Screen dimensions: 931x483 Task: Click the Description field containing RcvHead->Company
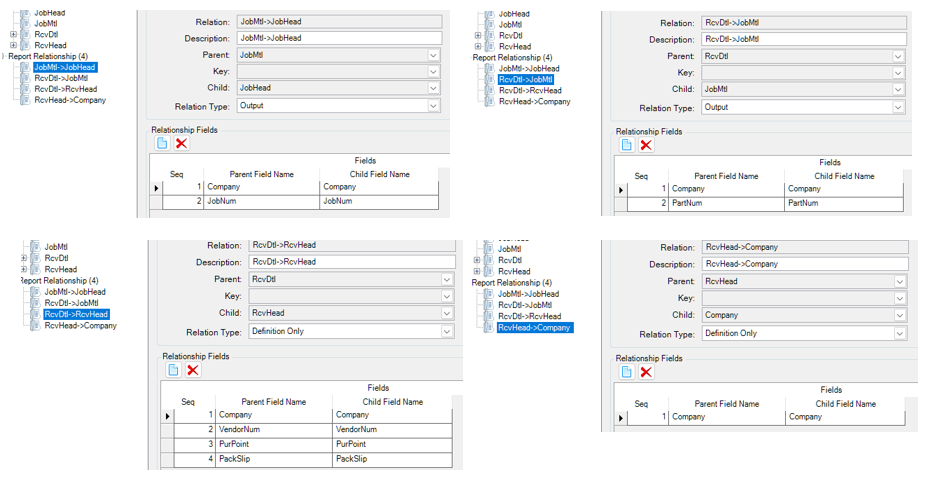coord(805,264)
